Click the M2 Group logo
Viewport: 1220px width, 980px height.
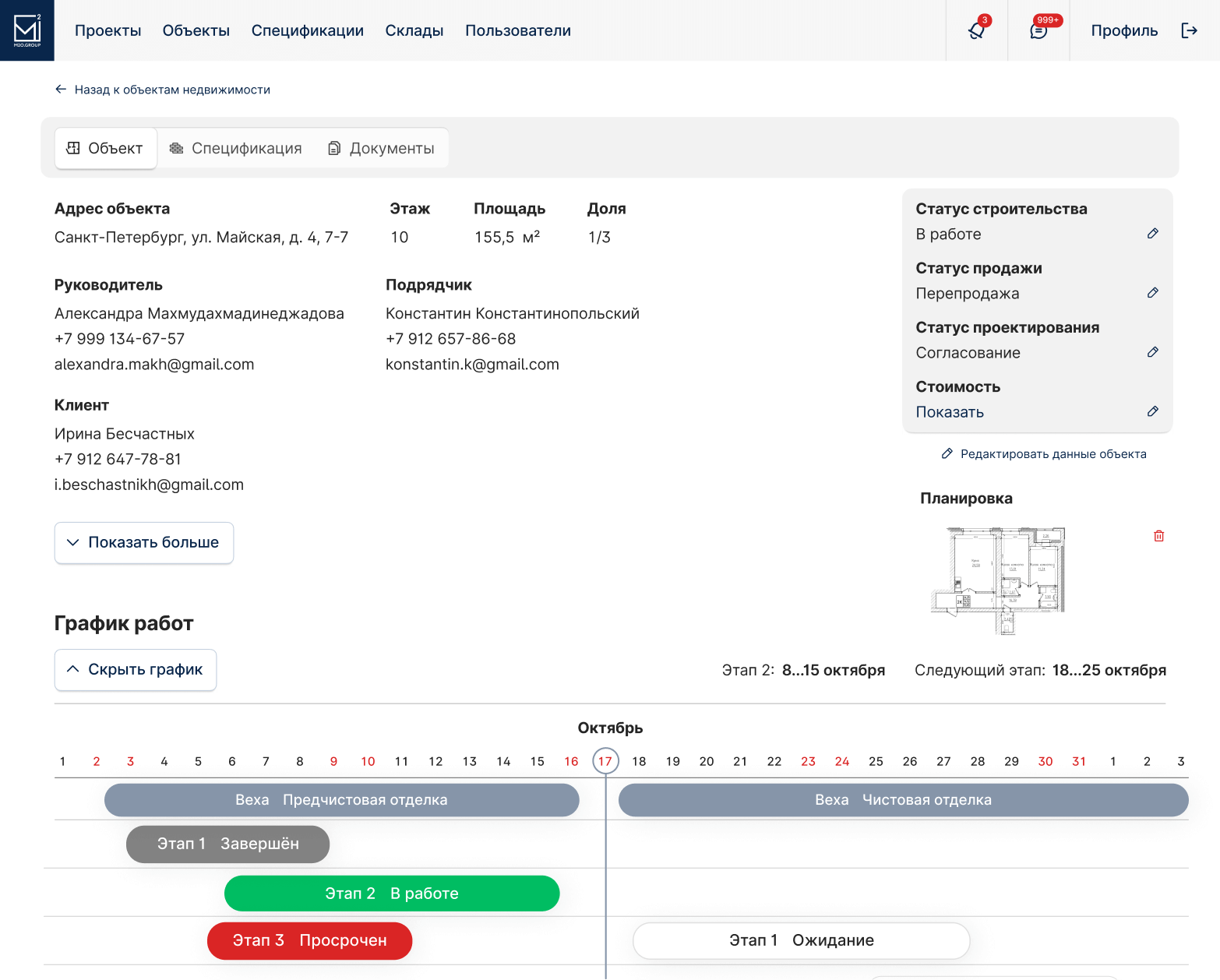pyautogui.click(x=27, y=30)
